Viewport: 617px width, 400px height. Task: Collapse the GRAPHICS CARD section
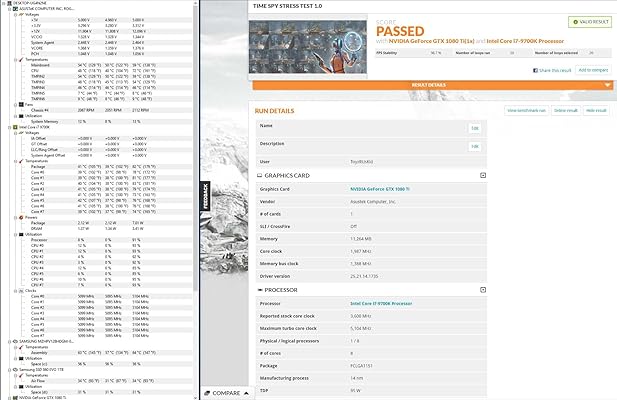pyautogui.click(x=482, y=175)
